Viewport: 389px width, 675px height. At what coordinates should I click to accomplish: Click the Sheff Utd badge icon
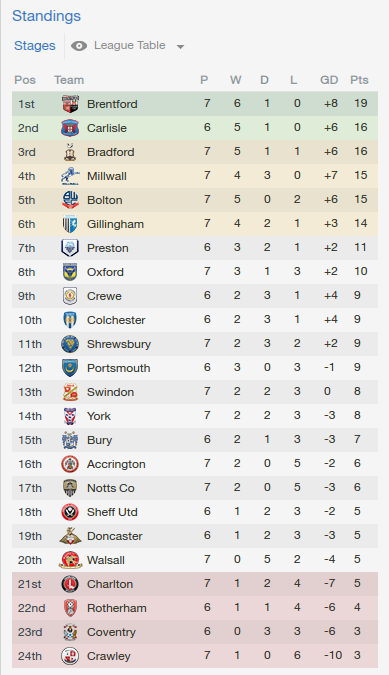click(70, 512)
